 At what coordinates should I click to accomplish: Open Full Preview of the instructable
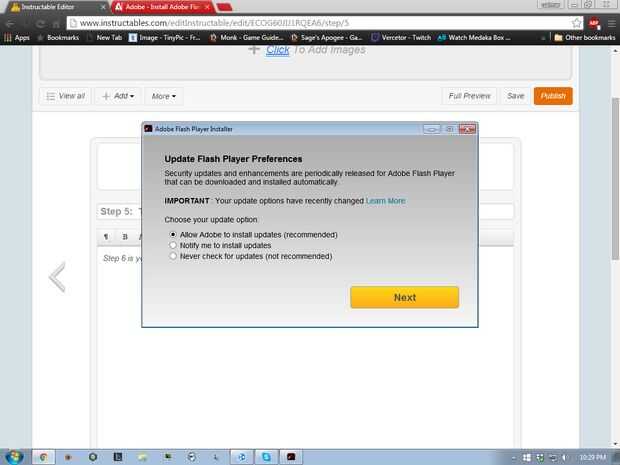pyautogui.click(x=469, y=96)
